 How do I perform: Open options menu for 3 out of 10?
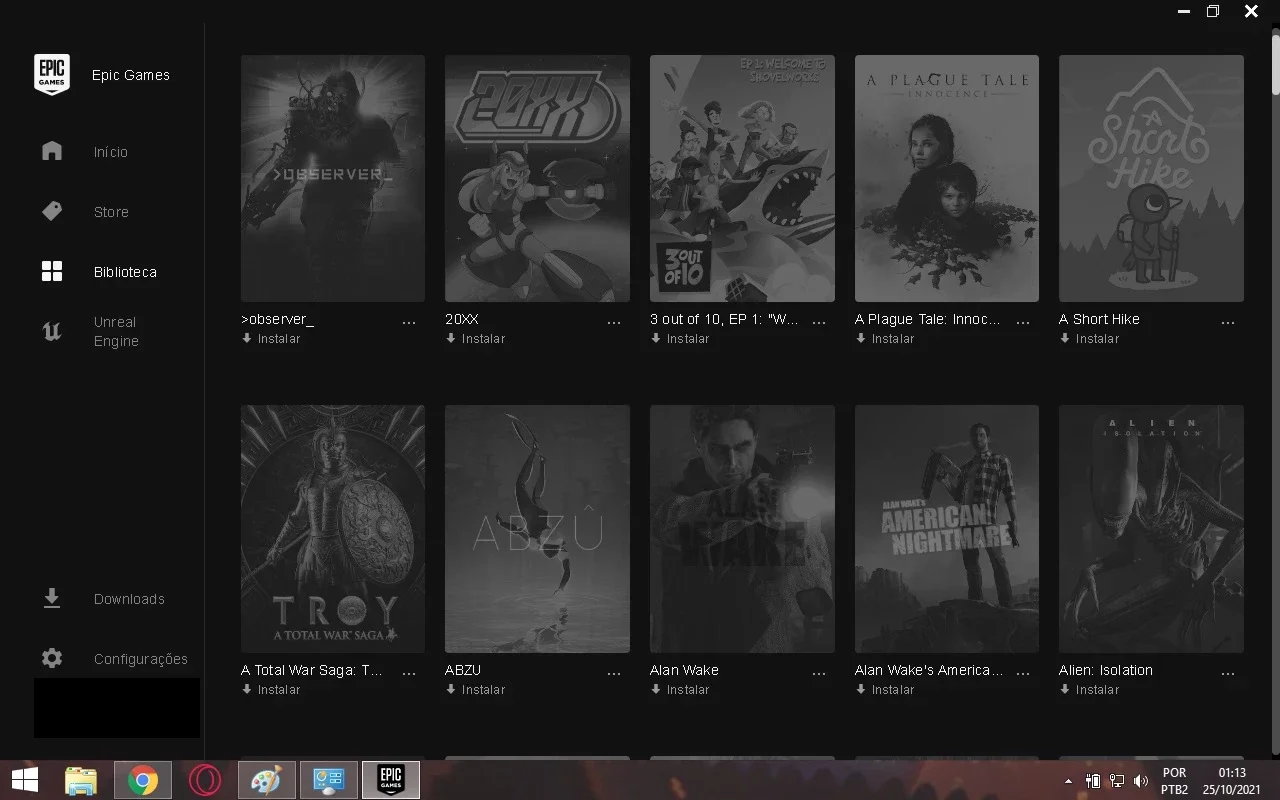[819, 323]
